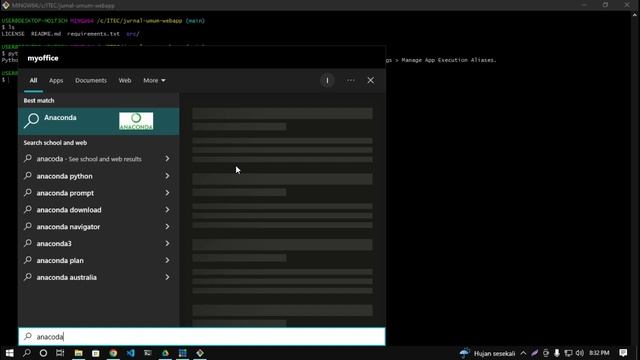Open the Windows Start menu
The width and height of the screenshot is (640, 360).
[9, 353]
